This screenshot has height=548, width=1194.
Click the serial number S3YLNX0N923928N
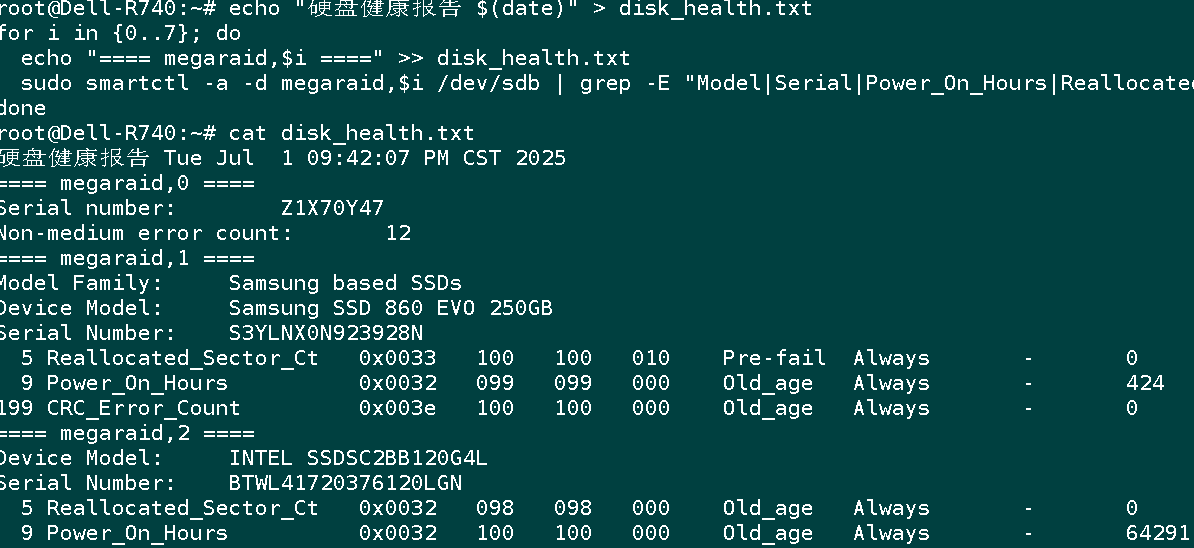point(326,333)
